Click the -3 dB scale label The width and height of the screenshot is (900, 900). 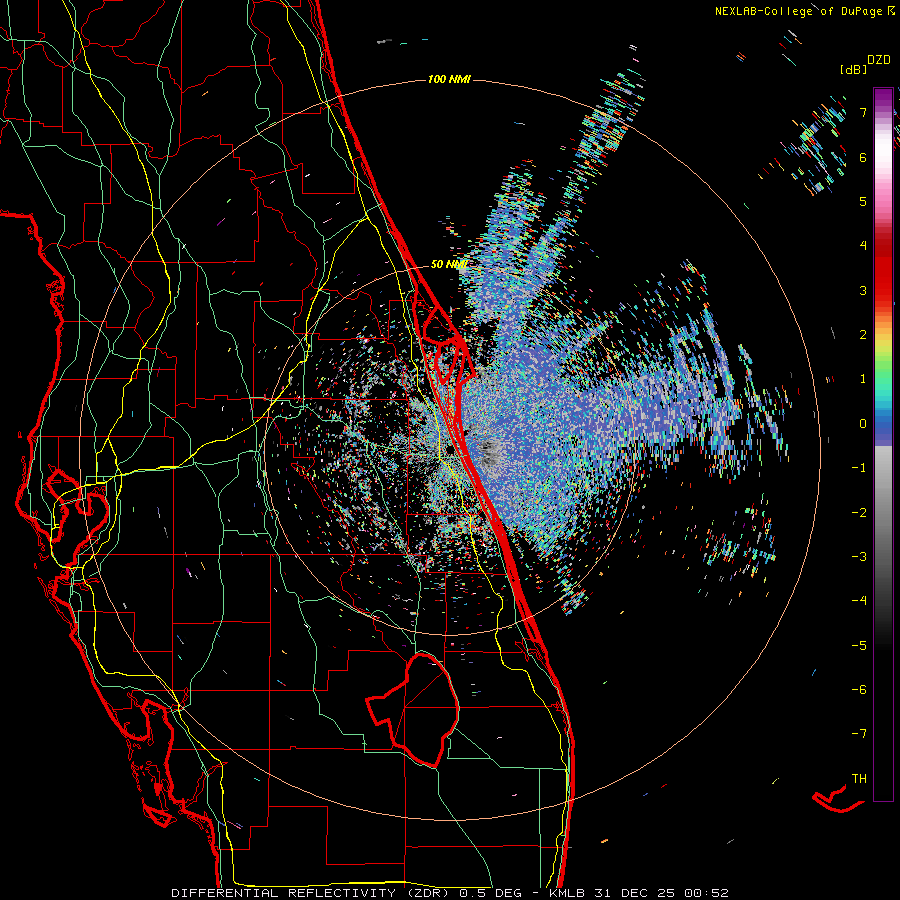point(859,557)
